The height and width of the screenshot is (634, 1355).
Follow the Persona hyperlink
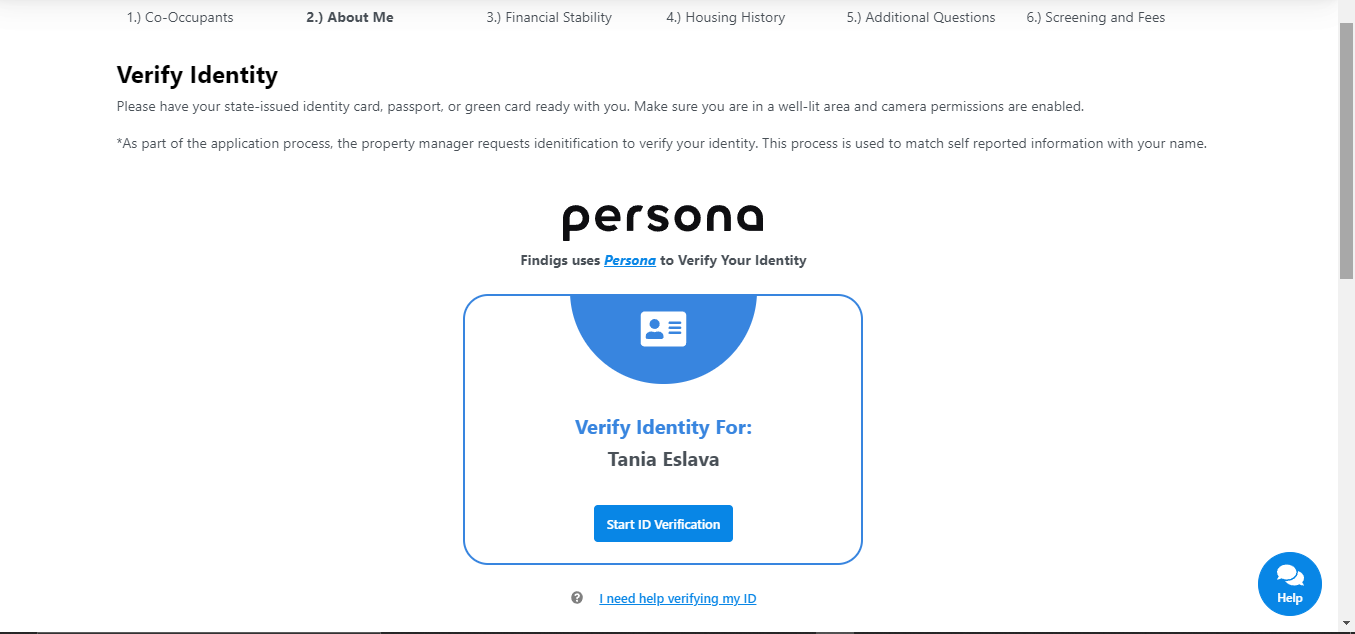point(630,260)
